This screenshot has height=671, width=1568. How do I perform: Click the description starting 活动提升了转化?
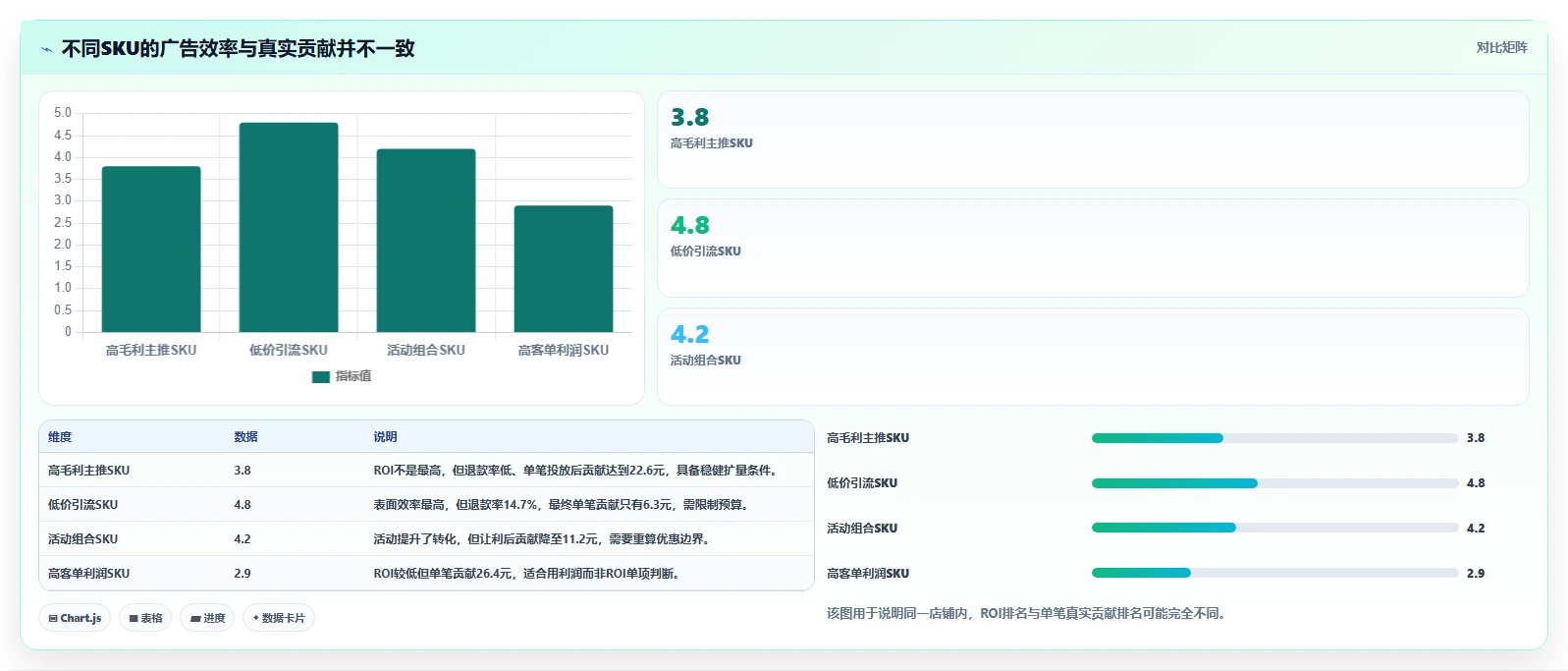pos(544,539)
